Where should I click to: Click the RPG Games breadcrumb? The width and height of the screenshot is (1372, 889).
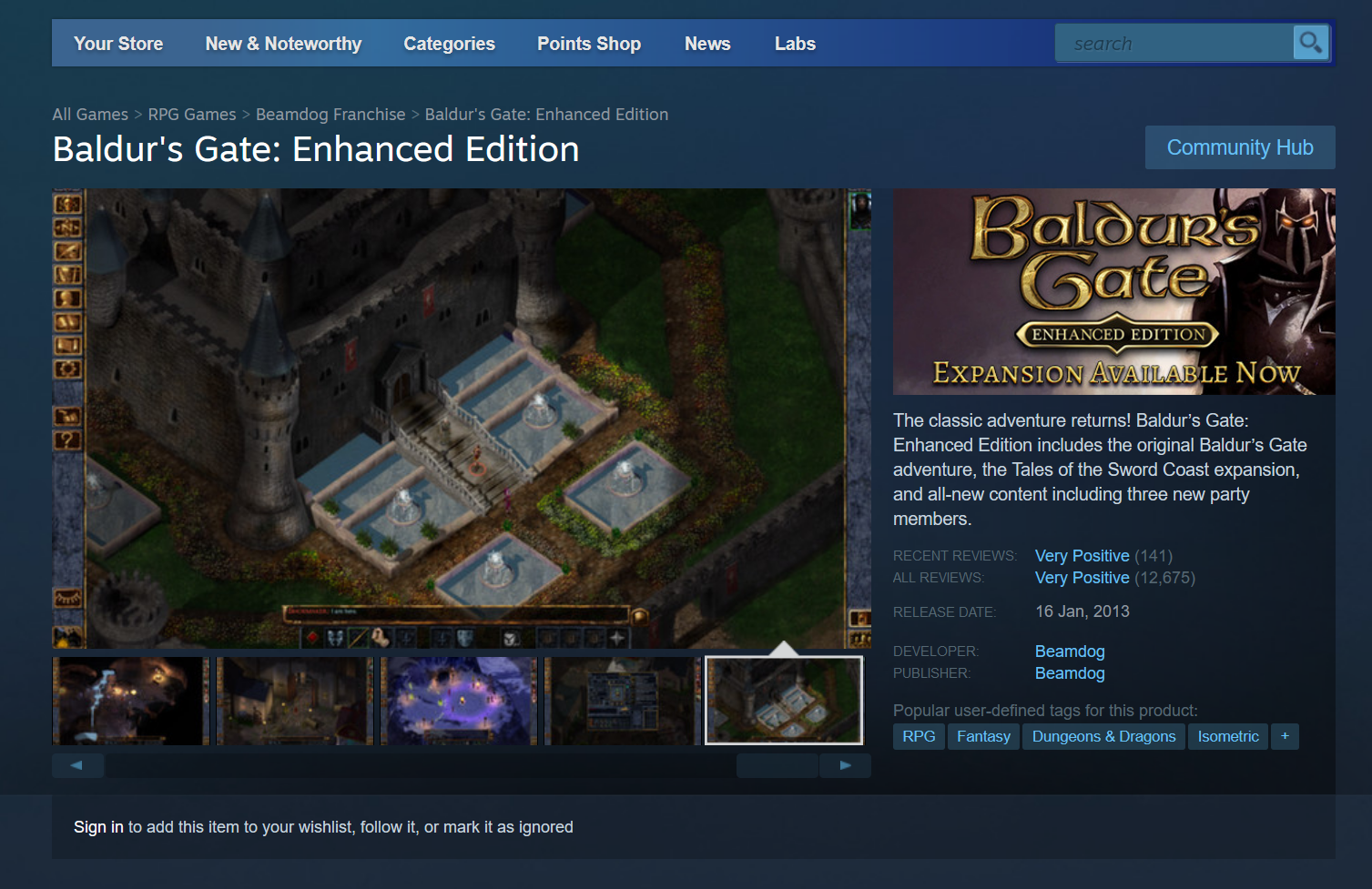pyautogui.click(x=192, y=115)
